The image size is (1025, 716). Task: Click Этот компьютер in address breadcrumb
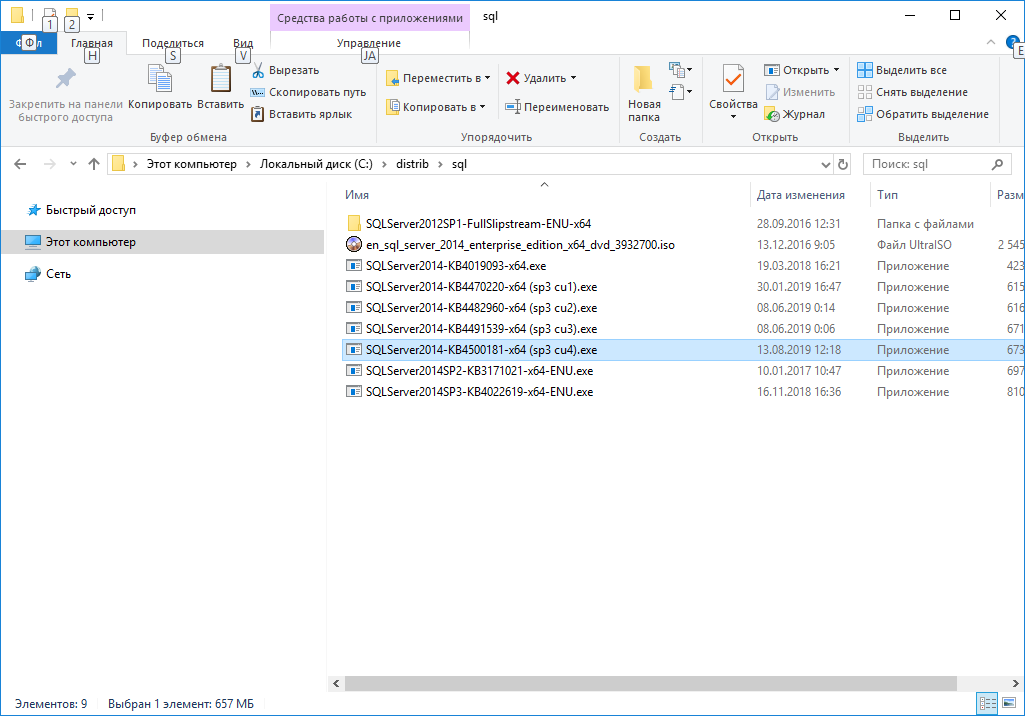point(192,164)
